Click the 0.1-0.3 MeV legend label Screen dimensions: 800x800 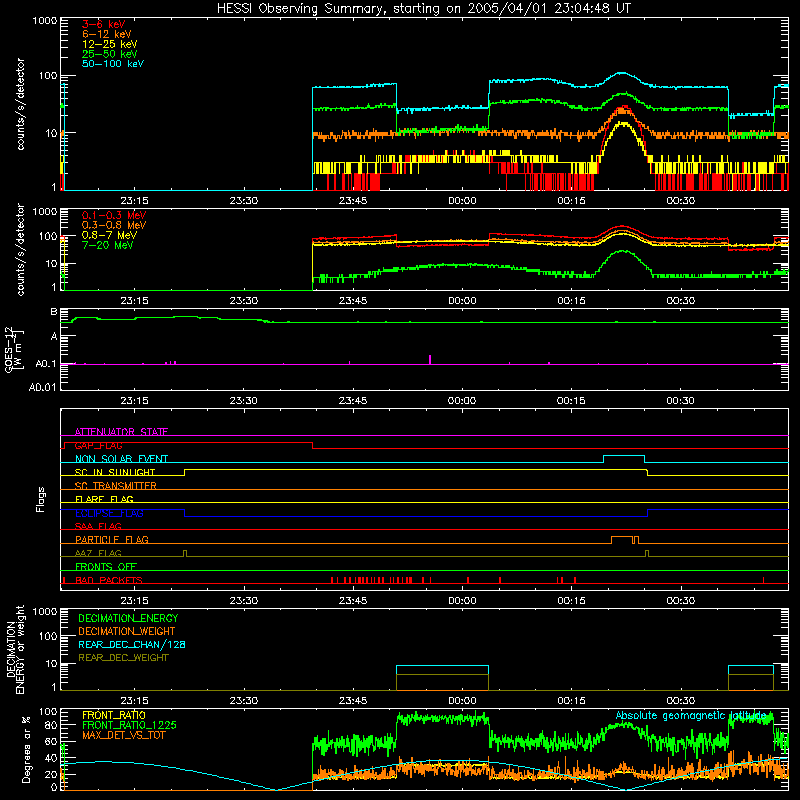[114, 215]
